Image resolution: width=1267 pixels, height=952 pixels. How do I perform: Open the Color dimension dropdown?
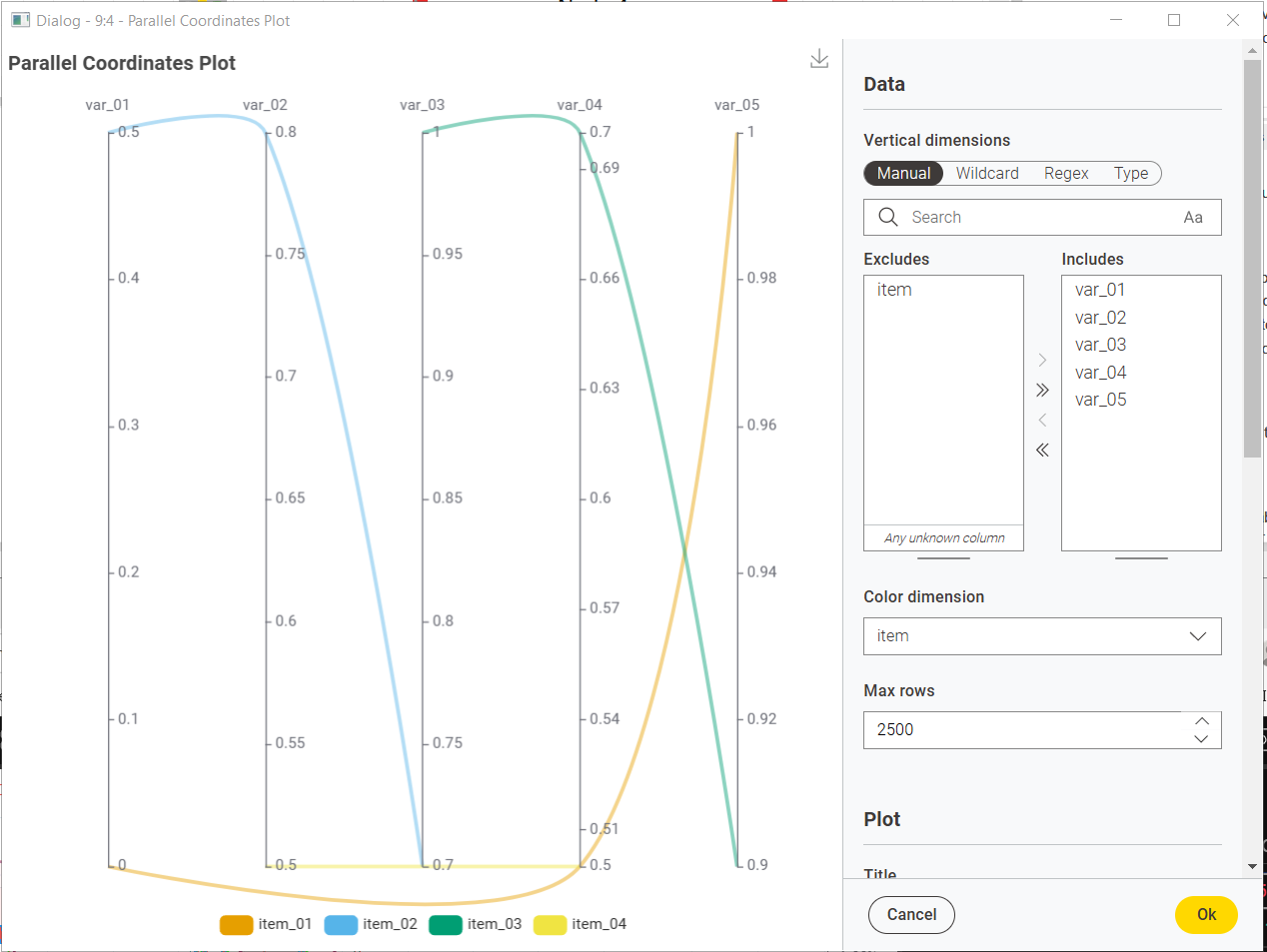click(1041, 636)
